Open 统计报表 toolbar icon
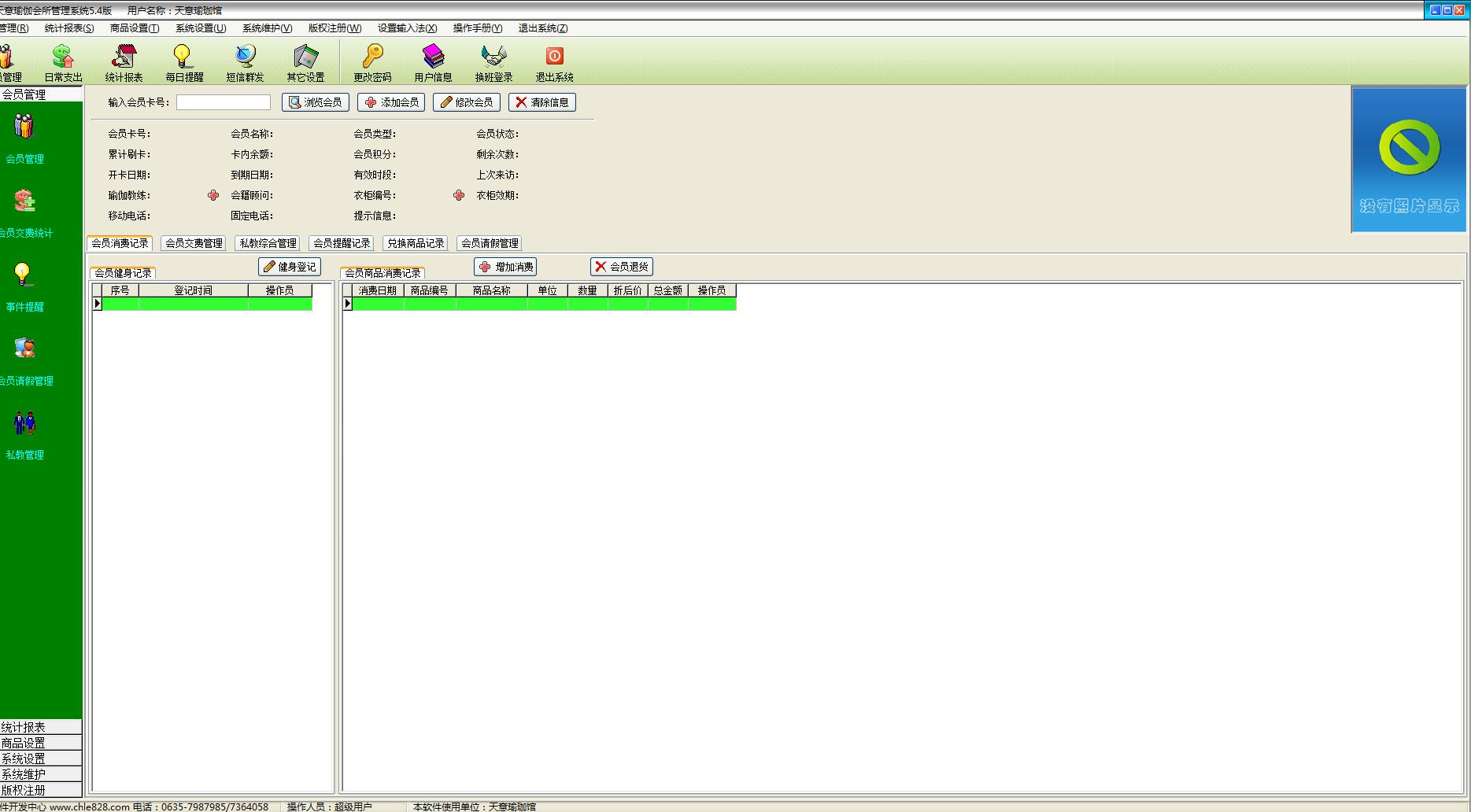The height and width of the screenshot is (812, 1471). tap(124, 62)
